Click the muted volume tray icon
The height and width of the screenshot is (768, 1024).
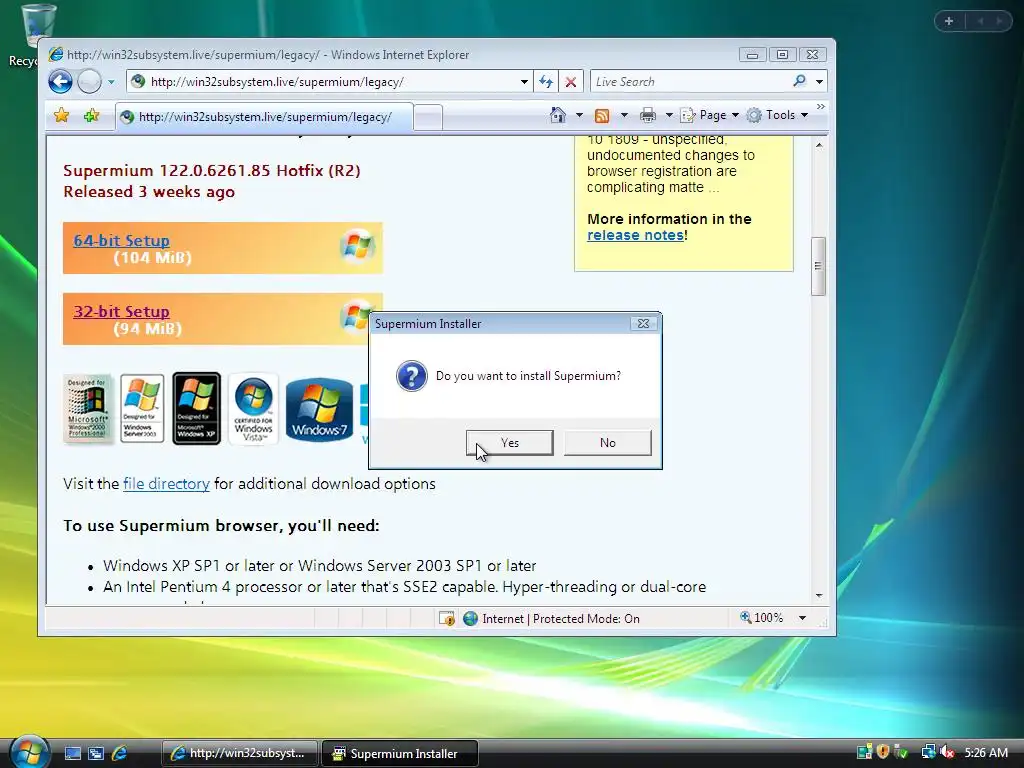tap(946, 752)
